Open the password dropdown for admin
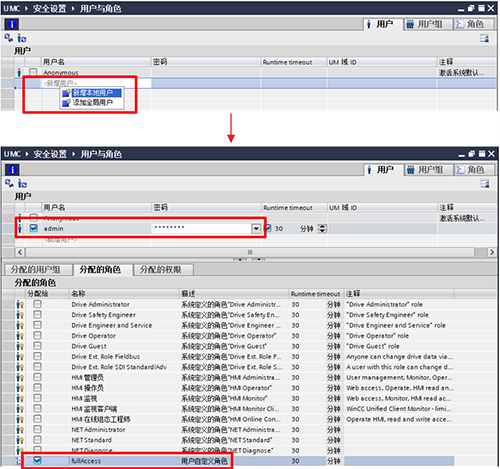This screenshot has height=469, width=500. pos(256,229)
